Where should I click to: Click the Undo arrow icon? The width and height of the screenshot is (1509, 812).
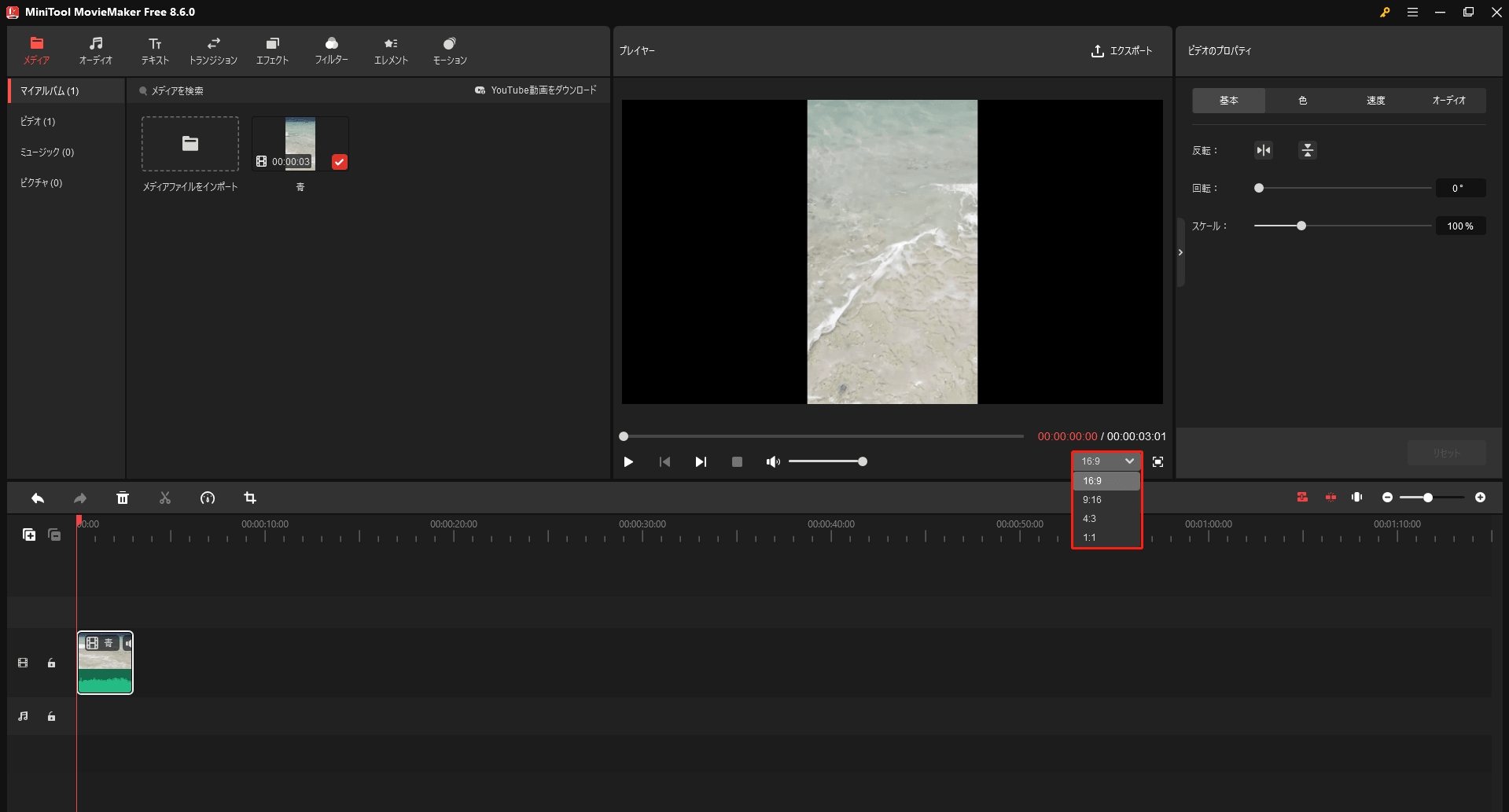[x=37, y=498]
